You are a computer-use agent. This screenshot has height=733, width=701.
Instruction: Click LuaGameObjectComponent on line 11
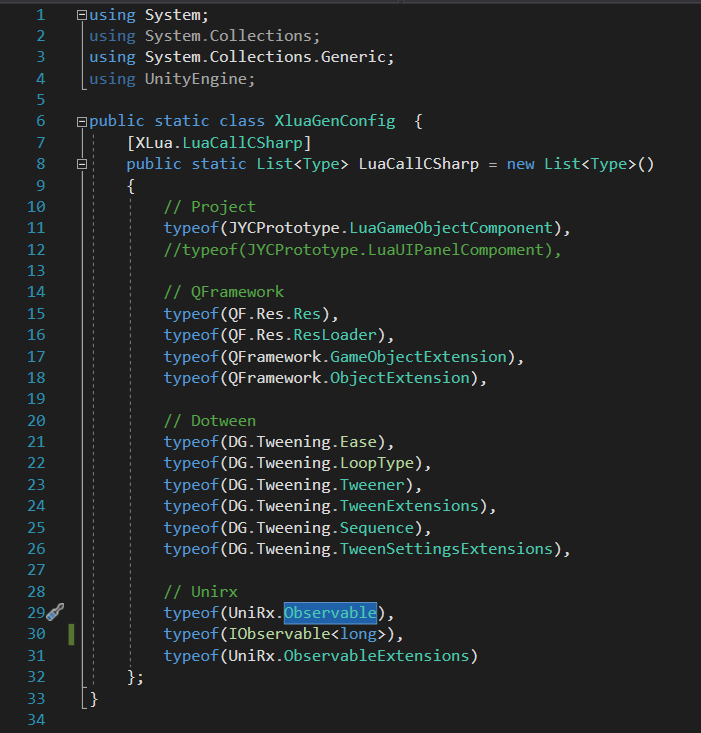click(x=451, y=228)
